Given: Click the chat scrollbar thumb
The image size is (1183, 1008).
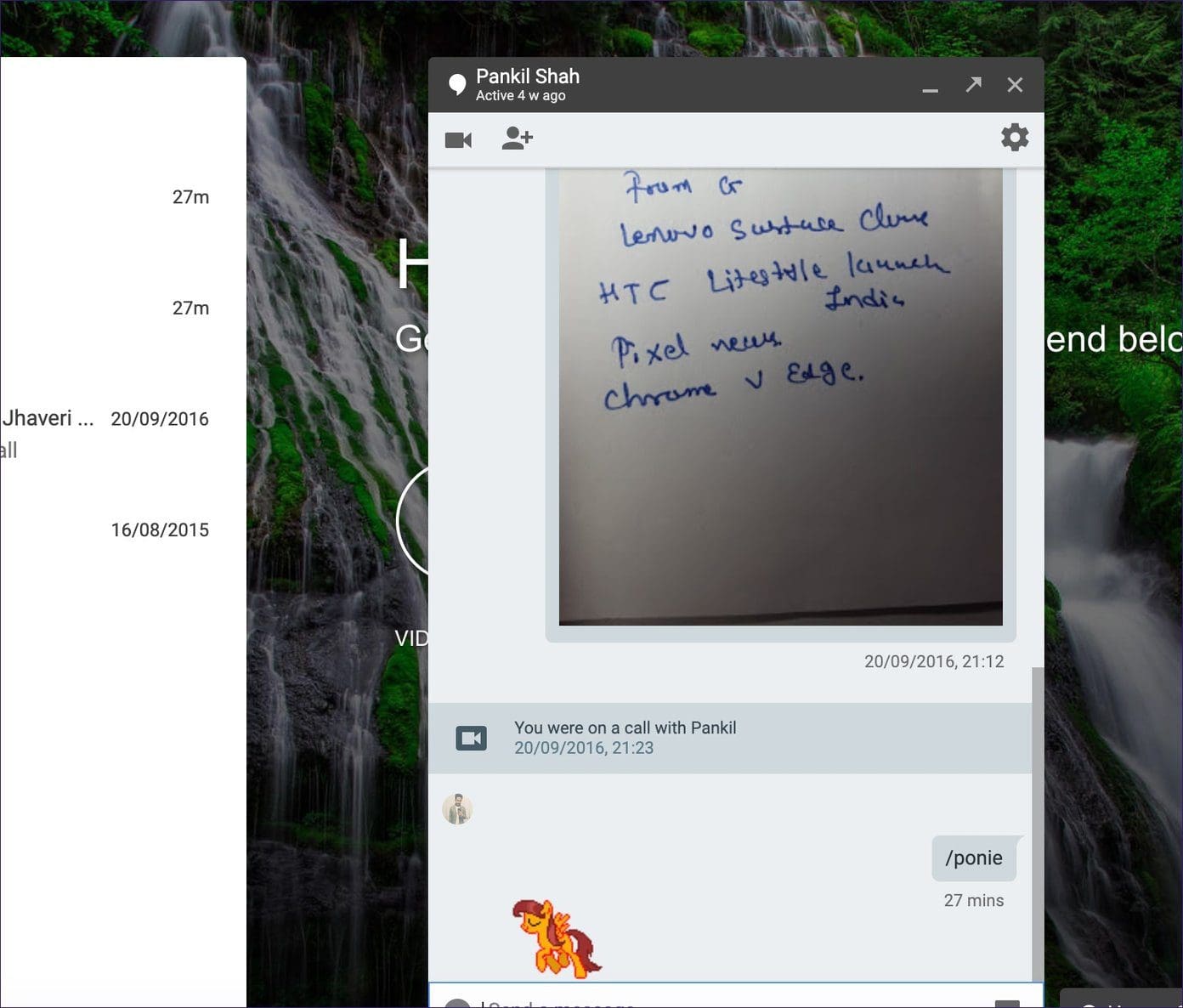Looking at the screenshot, I should [1038, 824].
